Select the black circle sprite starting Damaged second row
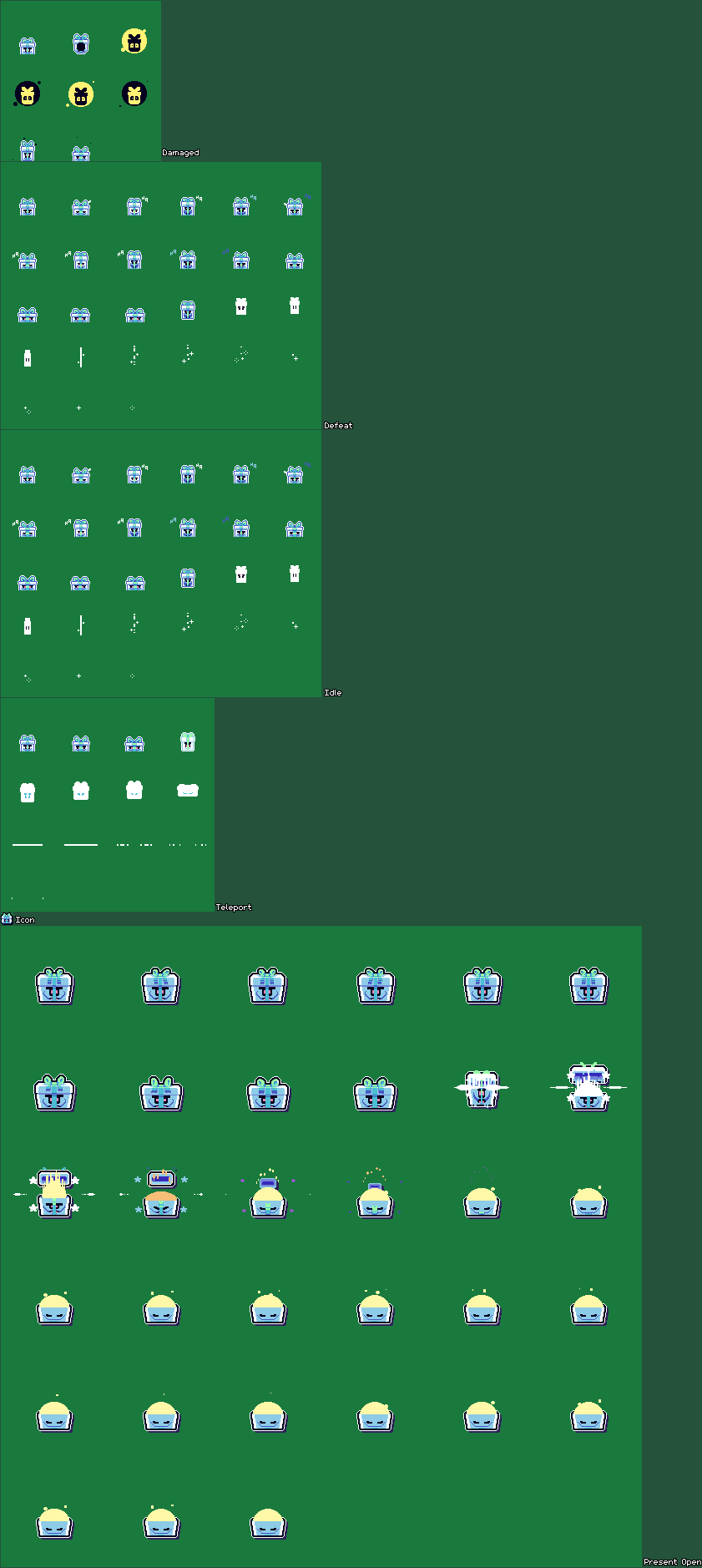 point(28,94)
